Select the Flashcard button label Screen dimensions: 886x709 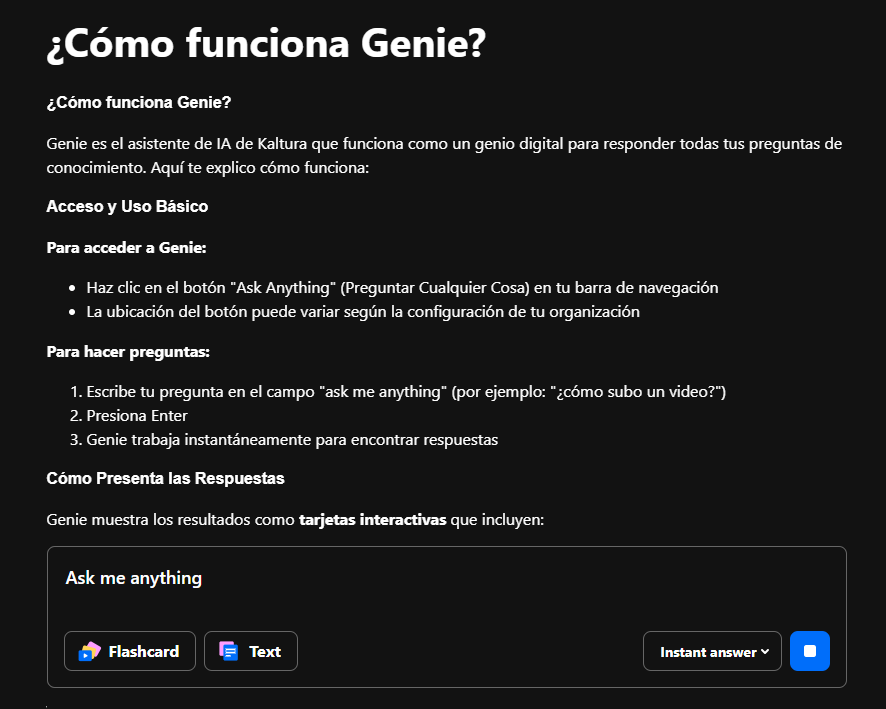coord(144,651)
